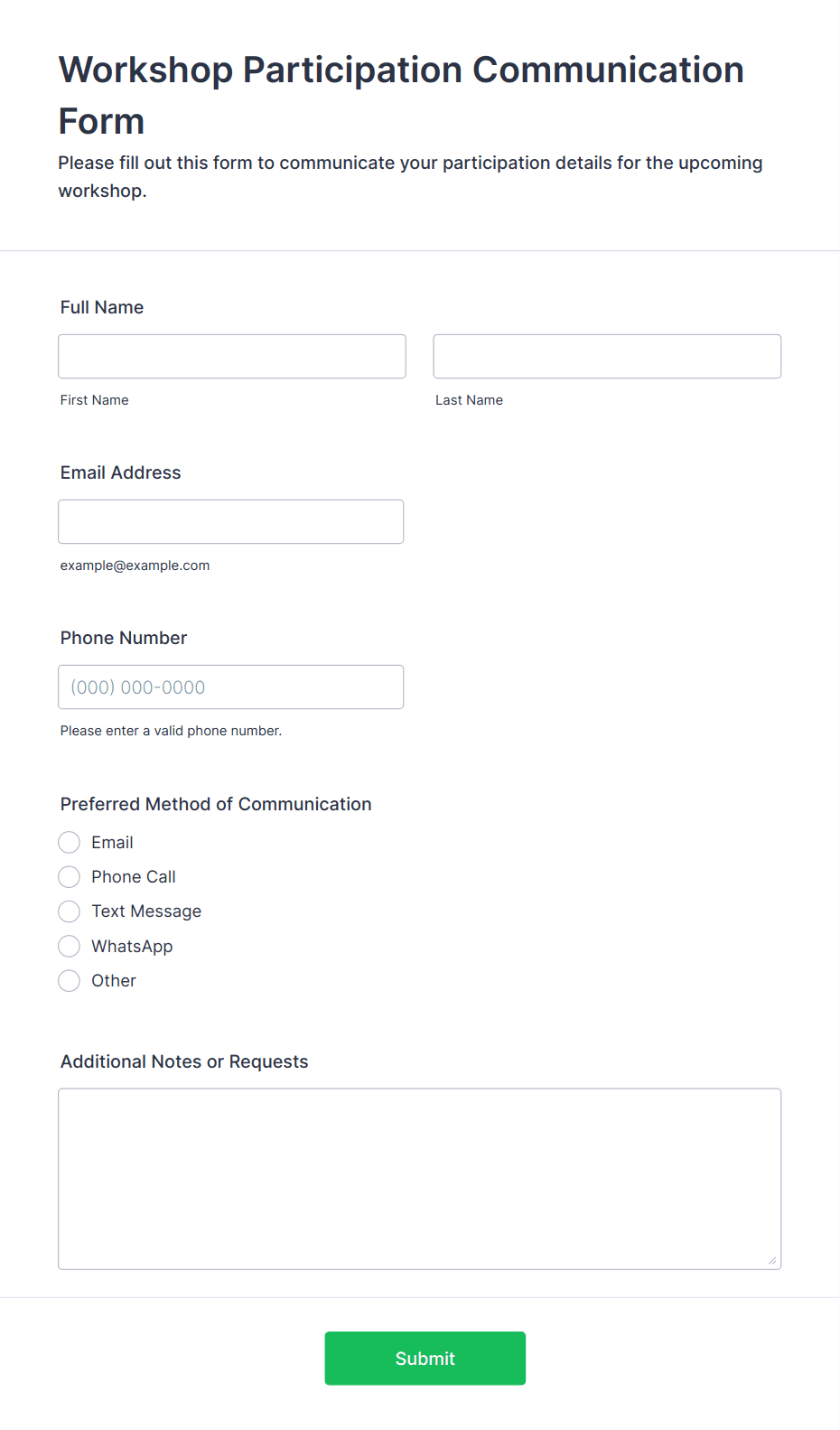Click the form title heading
Image resolution: width=840 pixels, height=1430 pixels.
[x=401, y=95]
